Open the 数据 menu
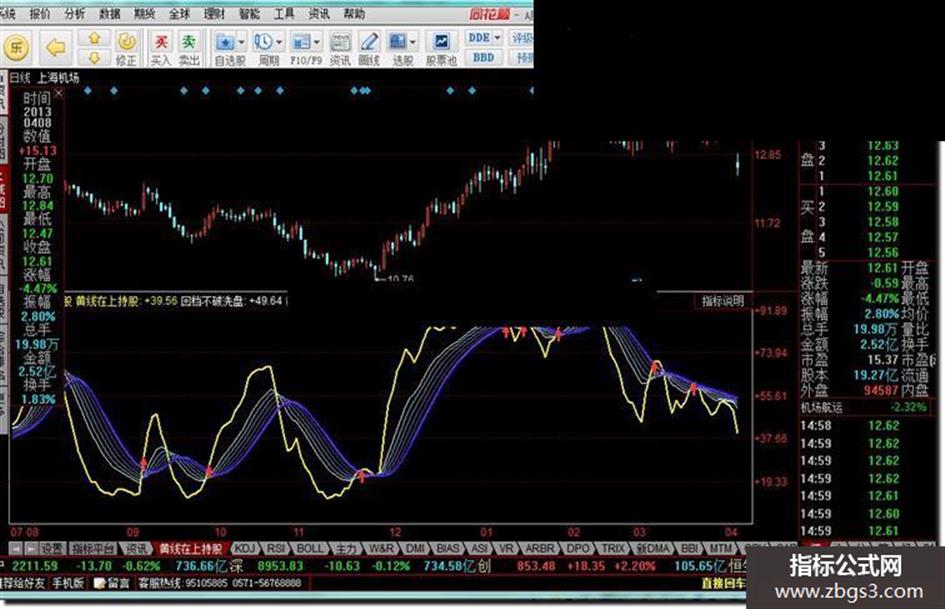Image resolution: width=945 pixels, height=609 pixels. pos(110,14)
